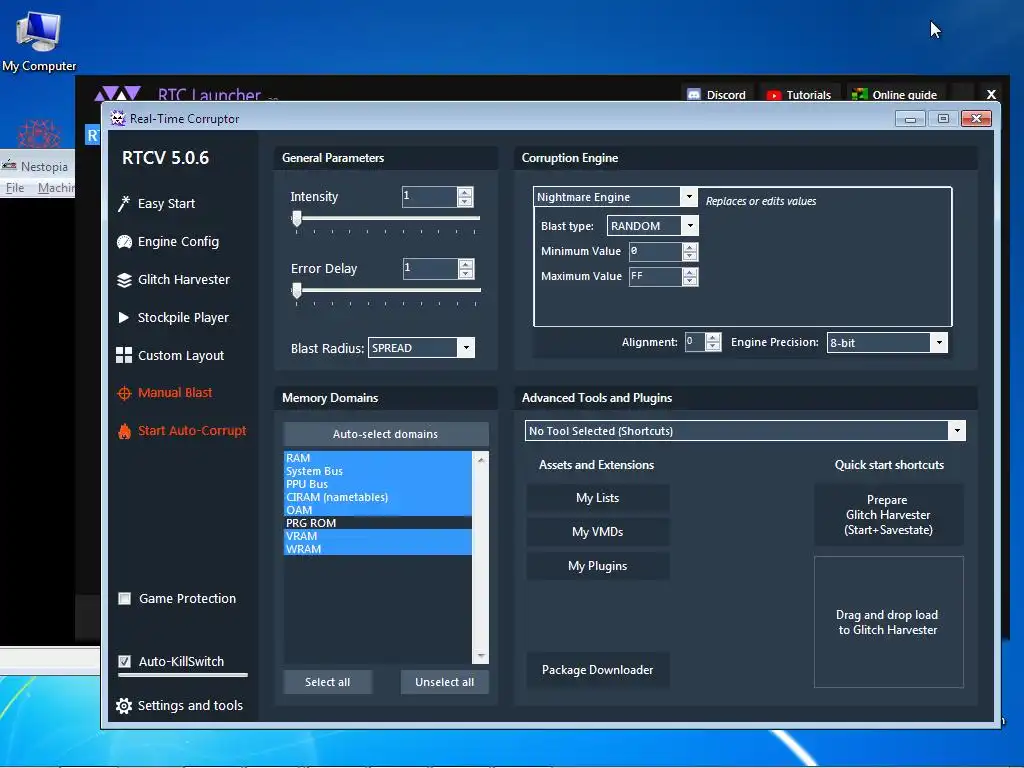Open the No Tool Selected dropdown

(957, 430)
